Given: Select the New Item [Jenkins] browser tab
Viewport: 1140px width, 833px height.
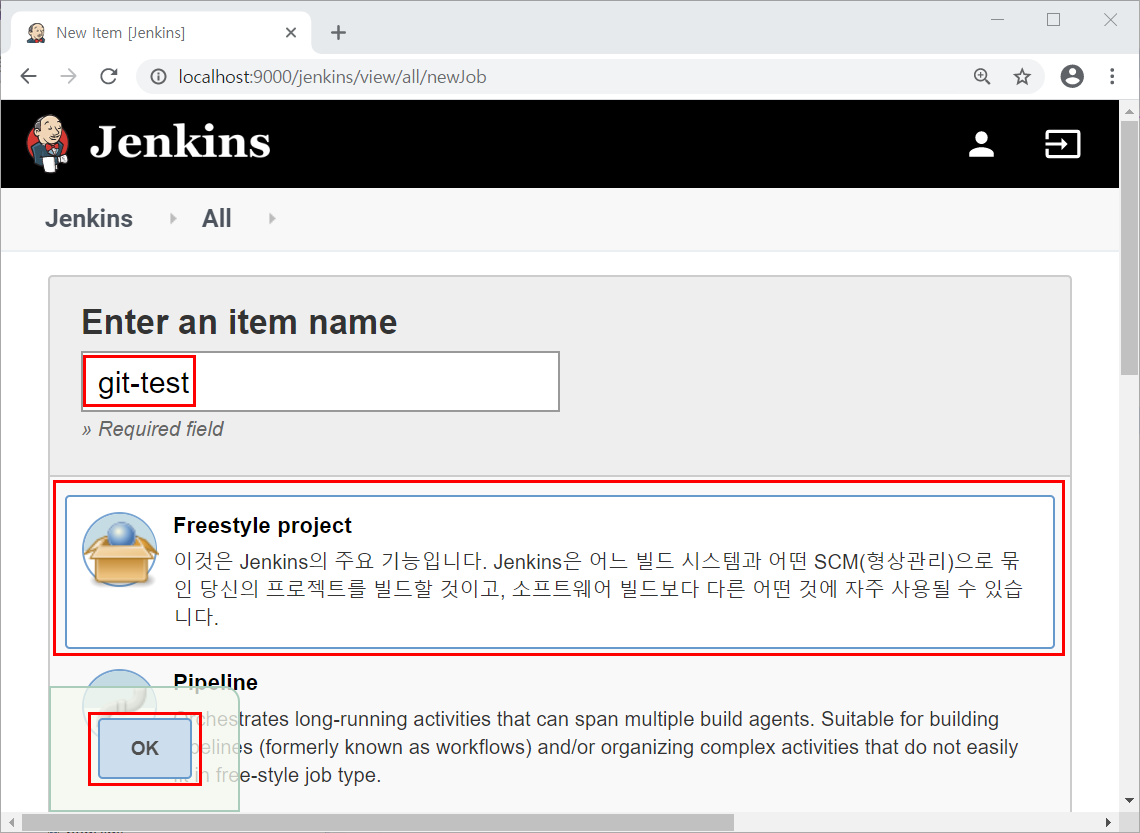Looking at the screenshot, I should tap(161, 33).
